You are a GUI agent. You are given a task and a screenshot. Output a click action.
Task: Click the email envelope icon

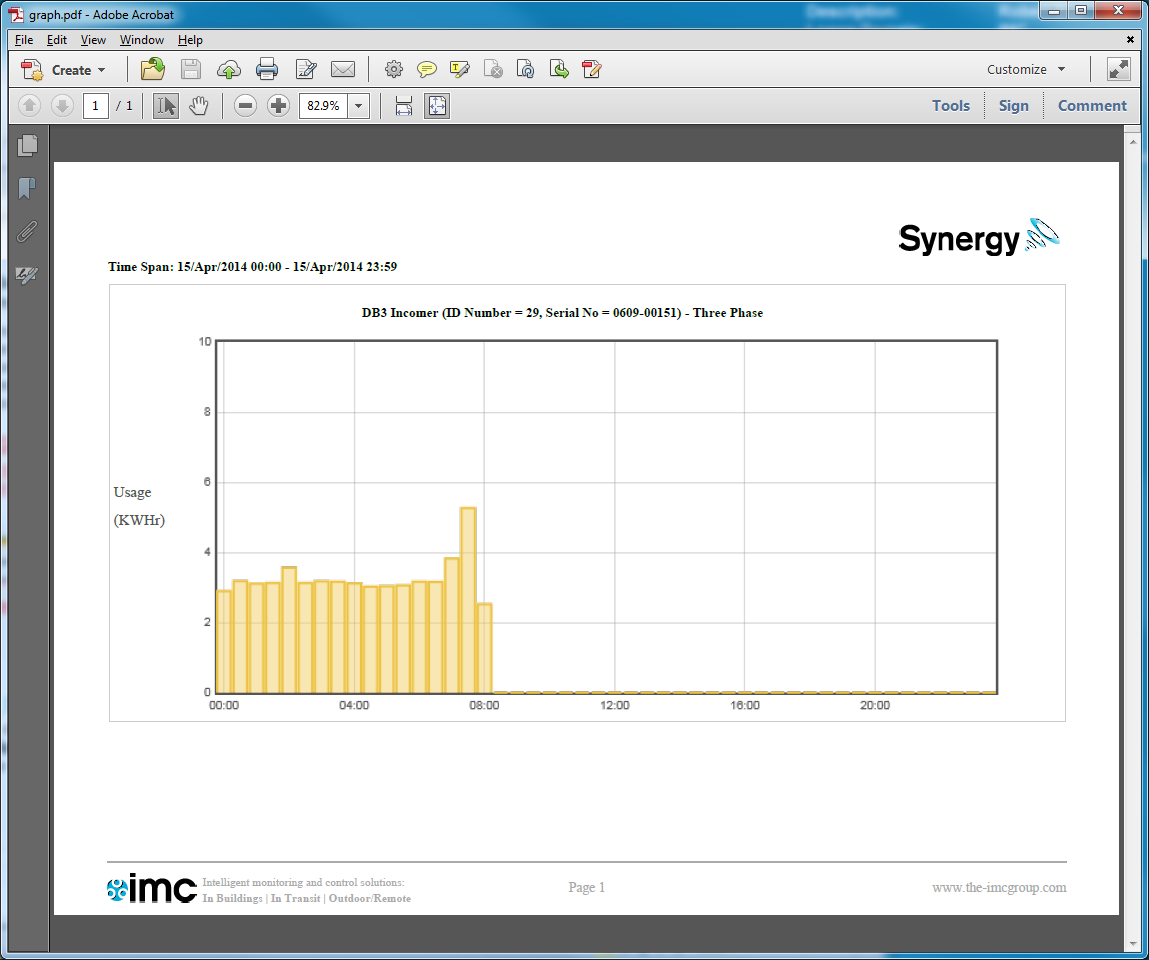pyautogui.click(x=343, y=69)
